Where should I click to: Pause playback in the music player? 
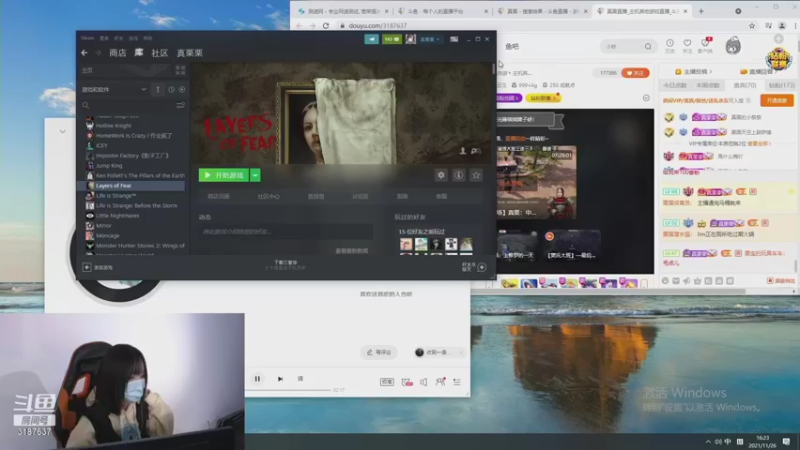[257, 379]
